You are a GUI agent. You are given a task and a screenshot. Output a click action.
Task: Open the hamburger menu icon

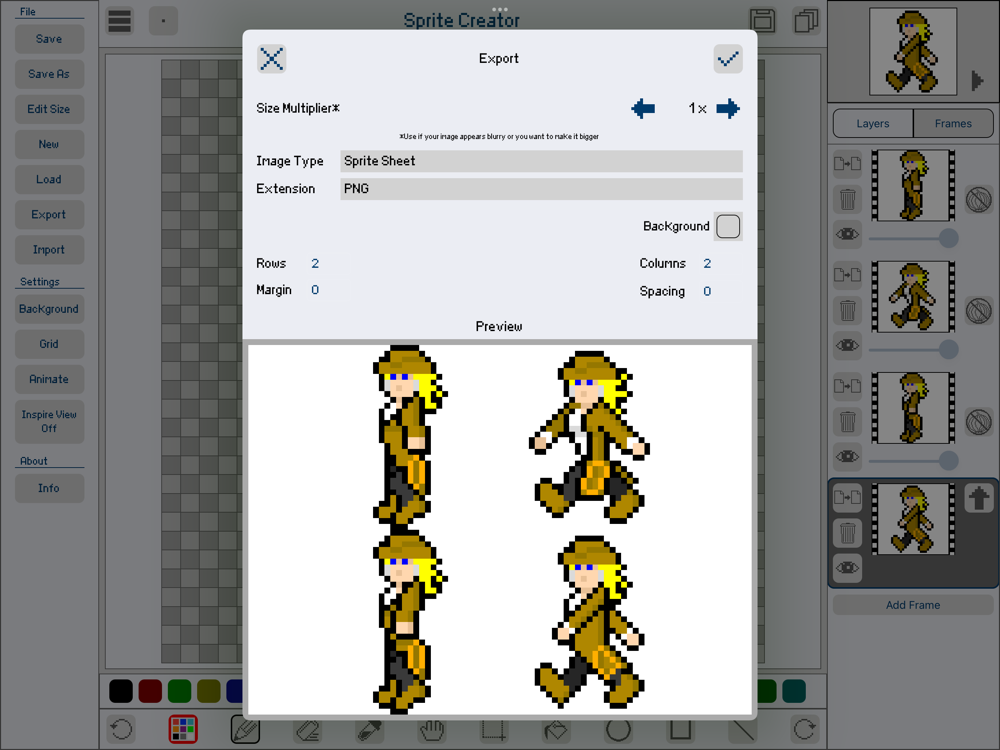click(x=120, y=21)
